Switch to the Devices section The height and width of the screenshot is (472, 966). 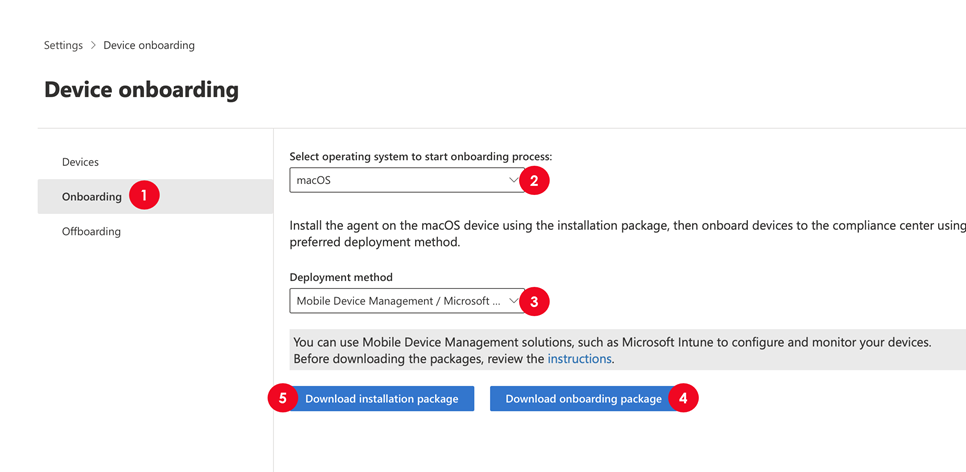click(80, 162)
